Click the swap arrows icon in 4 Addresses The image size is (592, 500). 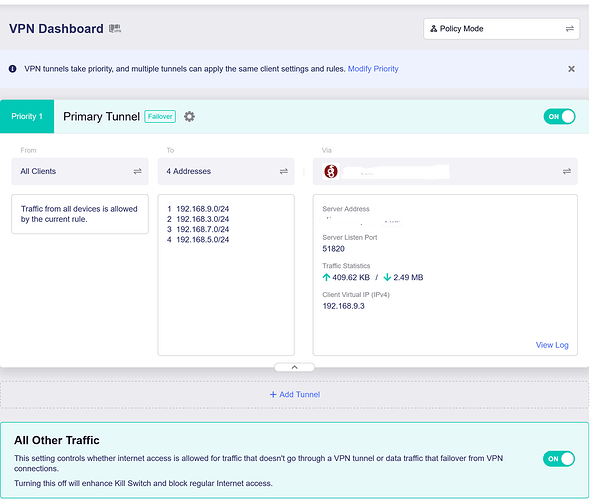tap(284, 171)
